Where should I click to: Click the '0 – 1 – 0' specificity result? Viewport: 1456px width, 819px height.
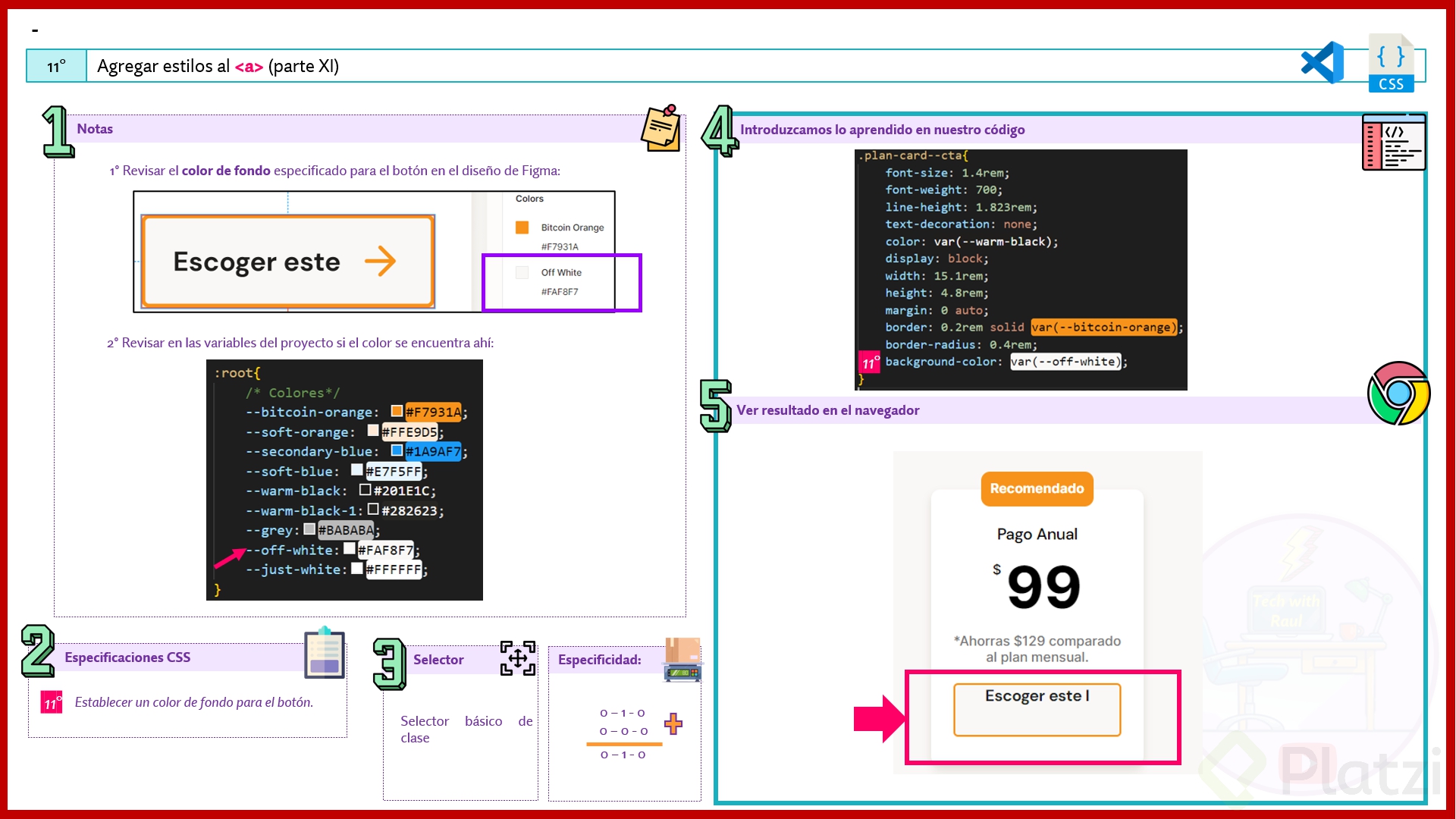pos(623,755)
